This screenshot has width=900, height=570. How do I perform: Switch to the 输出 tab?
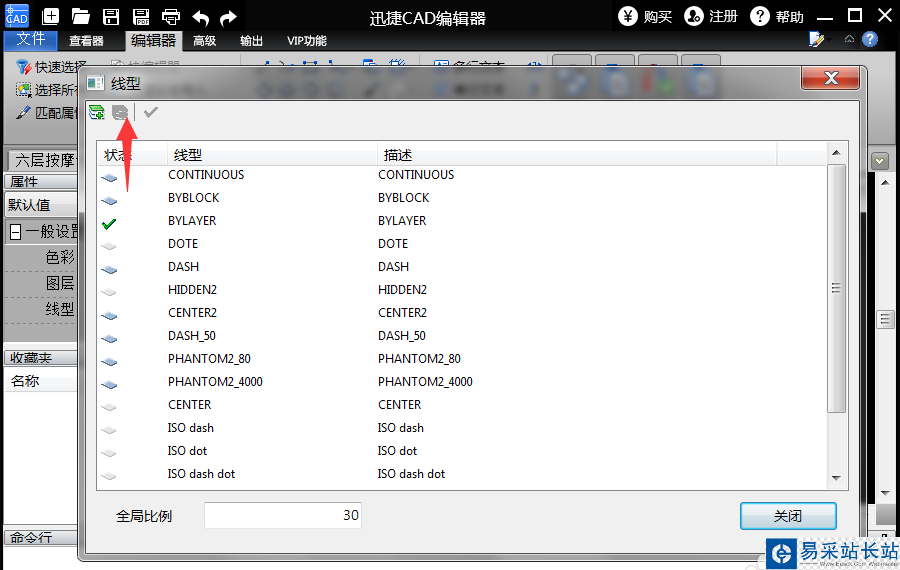[251, 41]
